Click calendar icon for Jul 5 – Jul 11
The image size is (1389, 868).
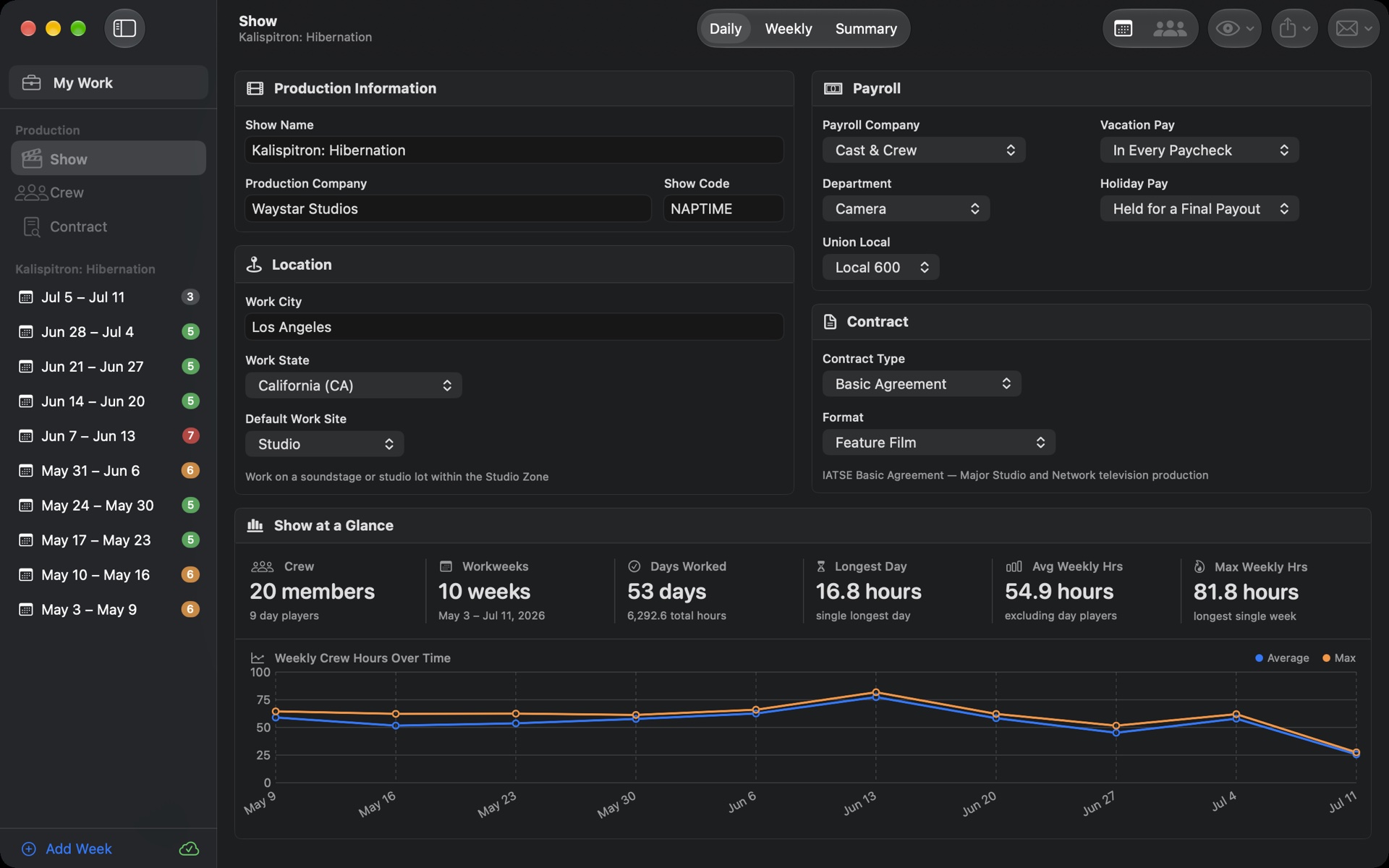(26, 297)
